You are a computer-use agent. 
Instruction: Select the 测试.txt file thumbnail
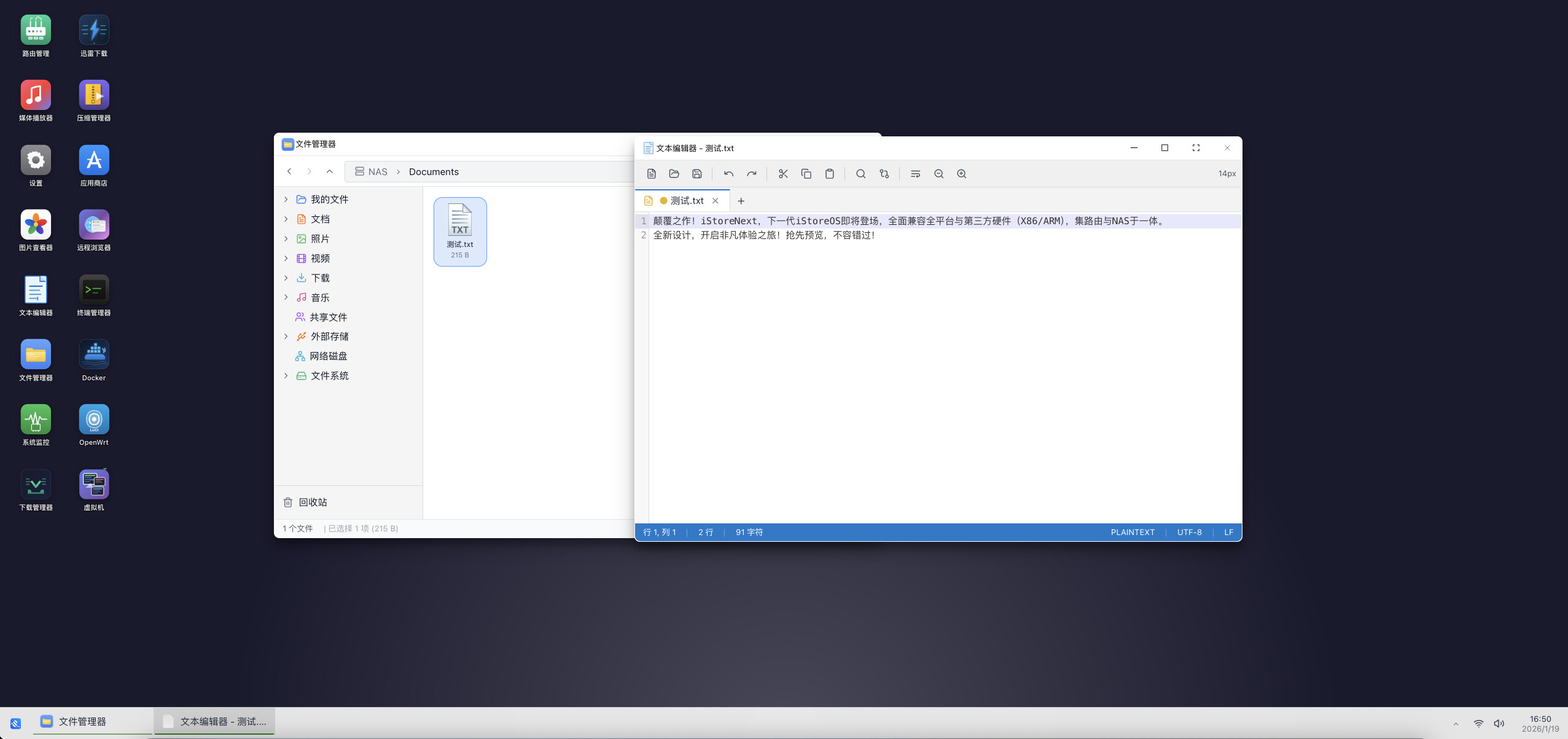pos(459,230)
